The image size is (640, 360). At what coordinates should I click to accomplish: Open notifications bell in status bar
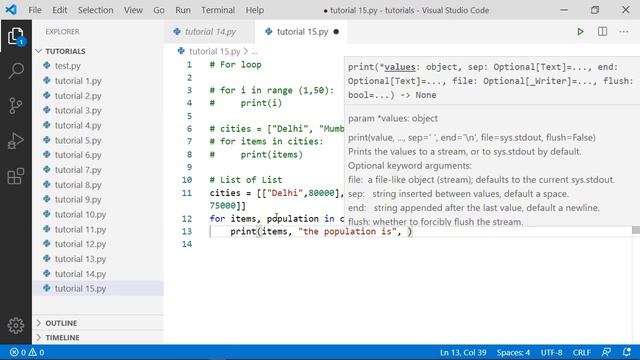pyautogui.click(x=627, y=352)
